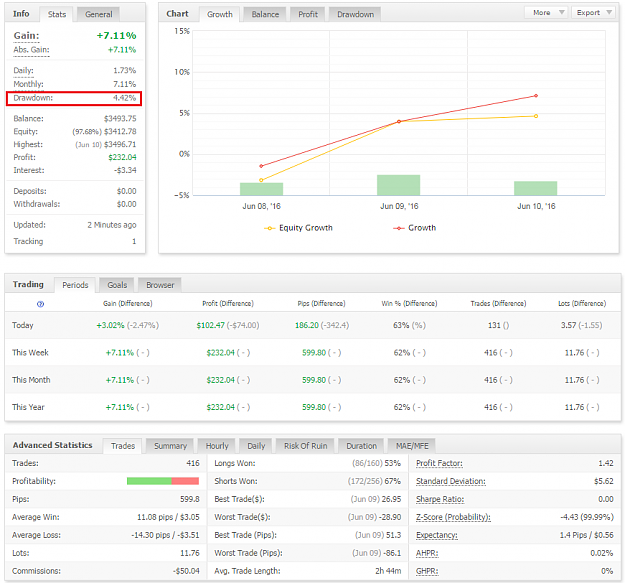
Task: Click the Profit value $232.04 in Info
Action: (122, 157)
